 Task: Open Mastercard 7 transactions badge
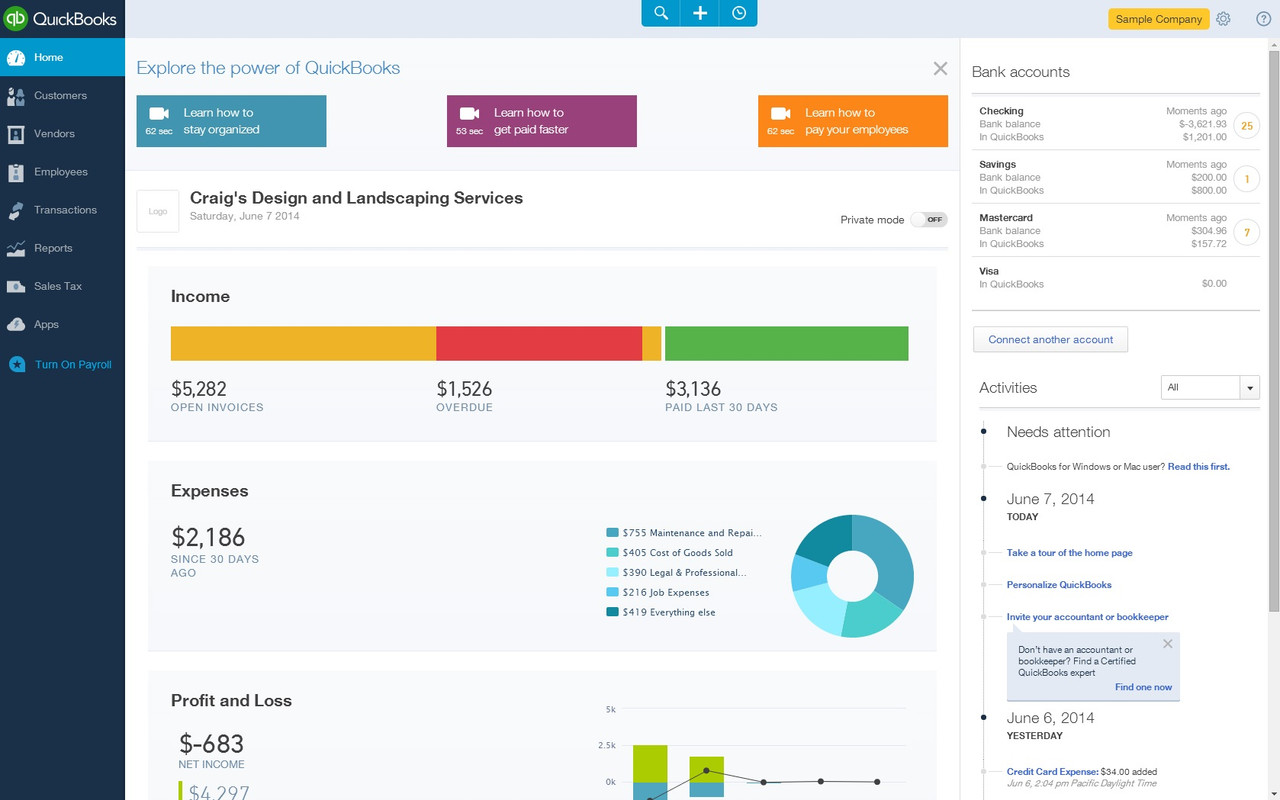[1246, 232]
